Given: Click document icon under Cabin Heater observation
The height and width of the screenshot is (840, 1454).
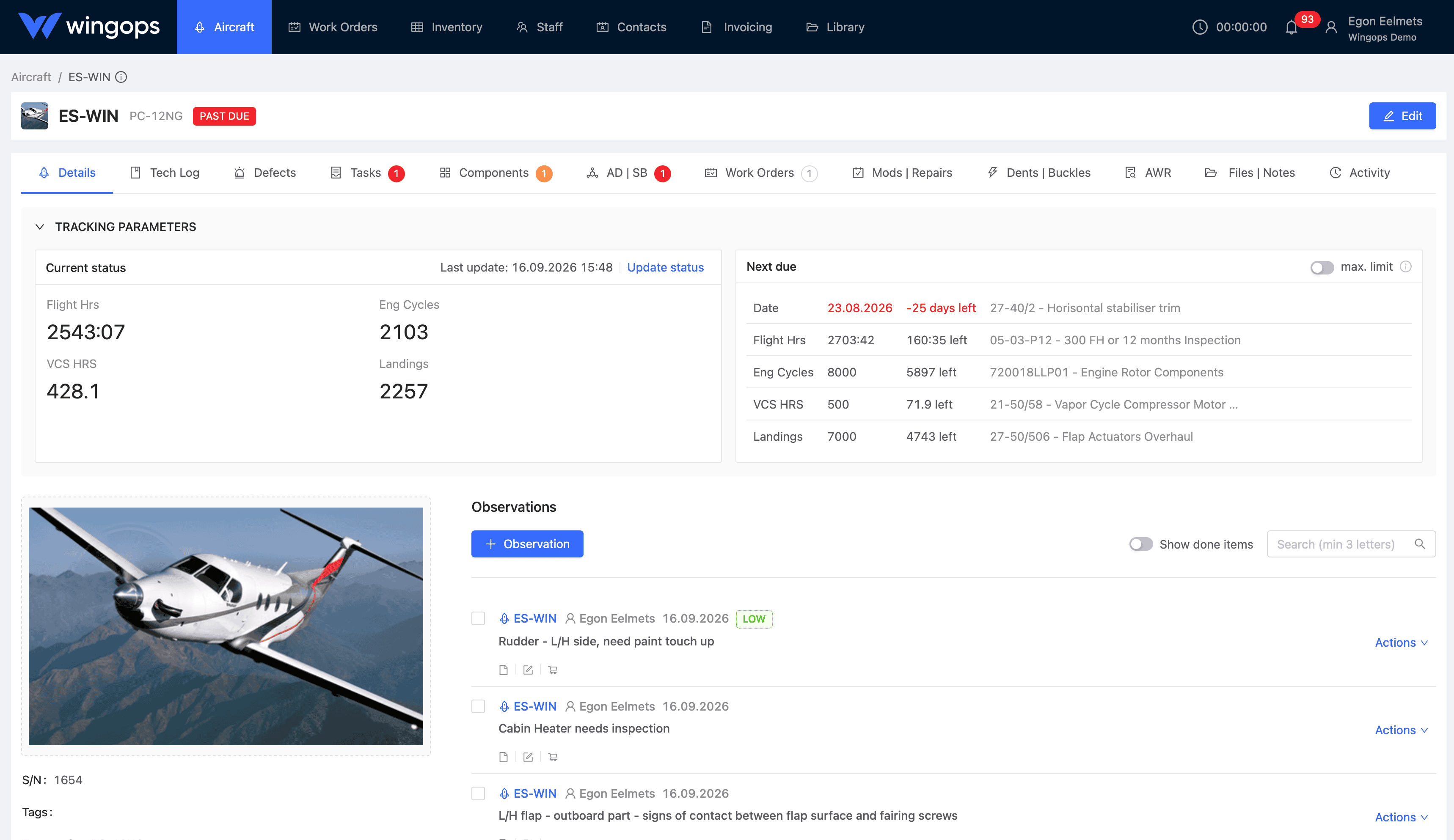Looking at the screenshot, I should click(503, 757).
